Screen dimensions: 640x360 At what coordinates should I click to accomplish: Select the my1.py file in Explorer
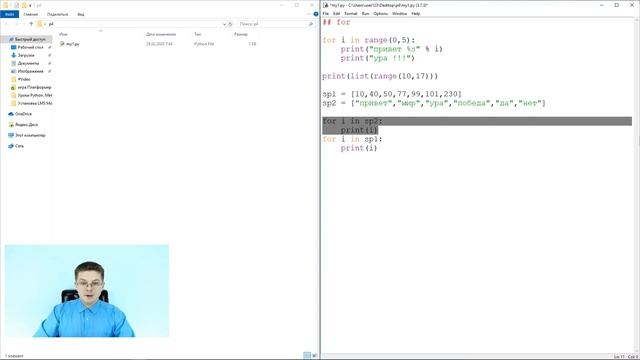coord(73,44)
